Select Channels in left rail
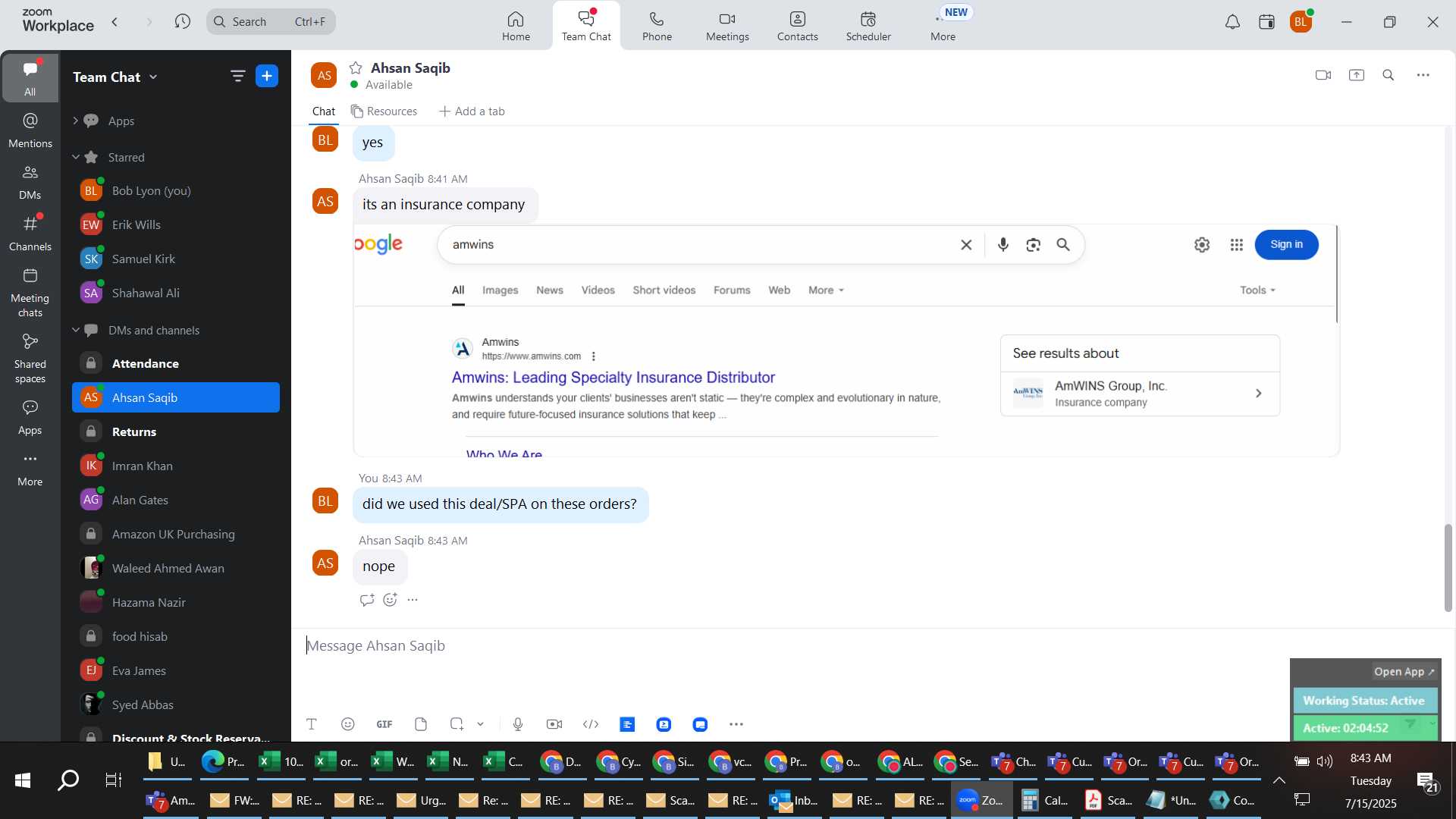This screenshot has height=819, width=1456. click(x=30, y=234)
